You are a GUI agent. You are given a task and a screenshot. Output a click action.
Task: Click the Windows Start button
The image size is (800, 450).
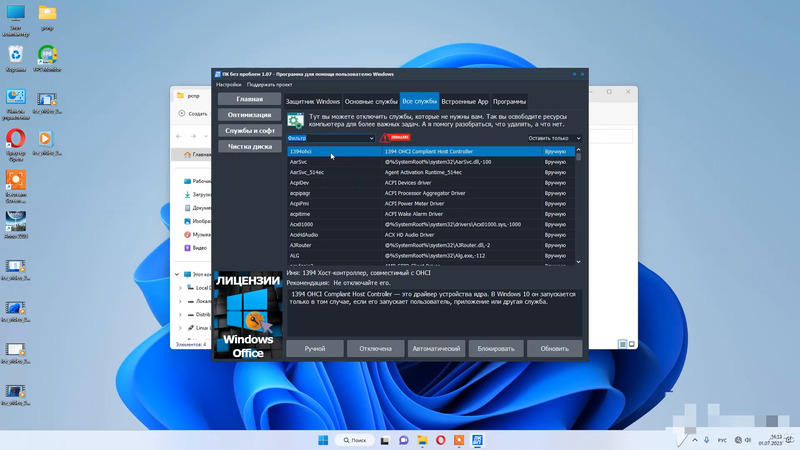pyautogui.click(x=323, y=440)
